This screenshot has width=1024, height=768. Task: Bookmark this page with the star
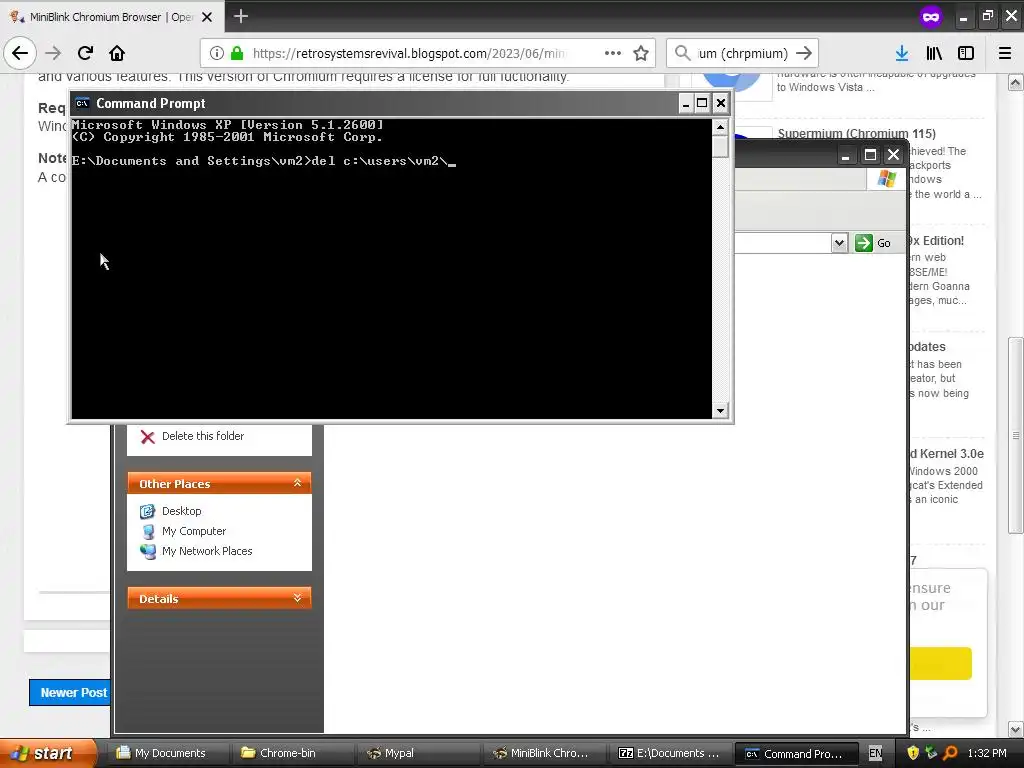641,53
